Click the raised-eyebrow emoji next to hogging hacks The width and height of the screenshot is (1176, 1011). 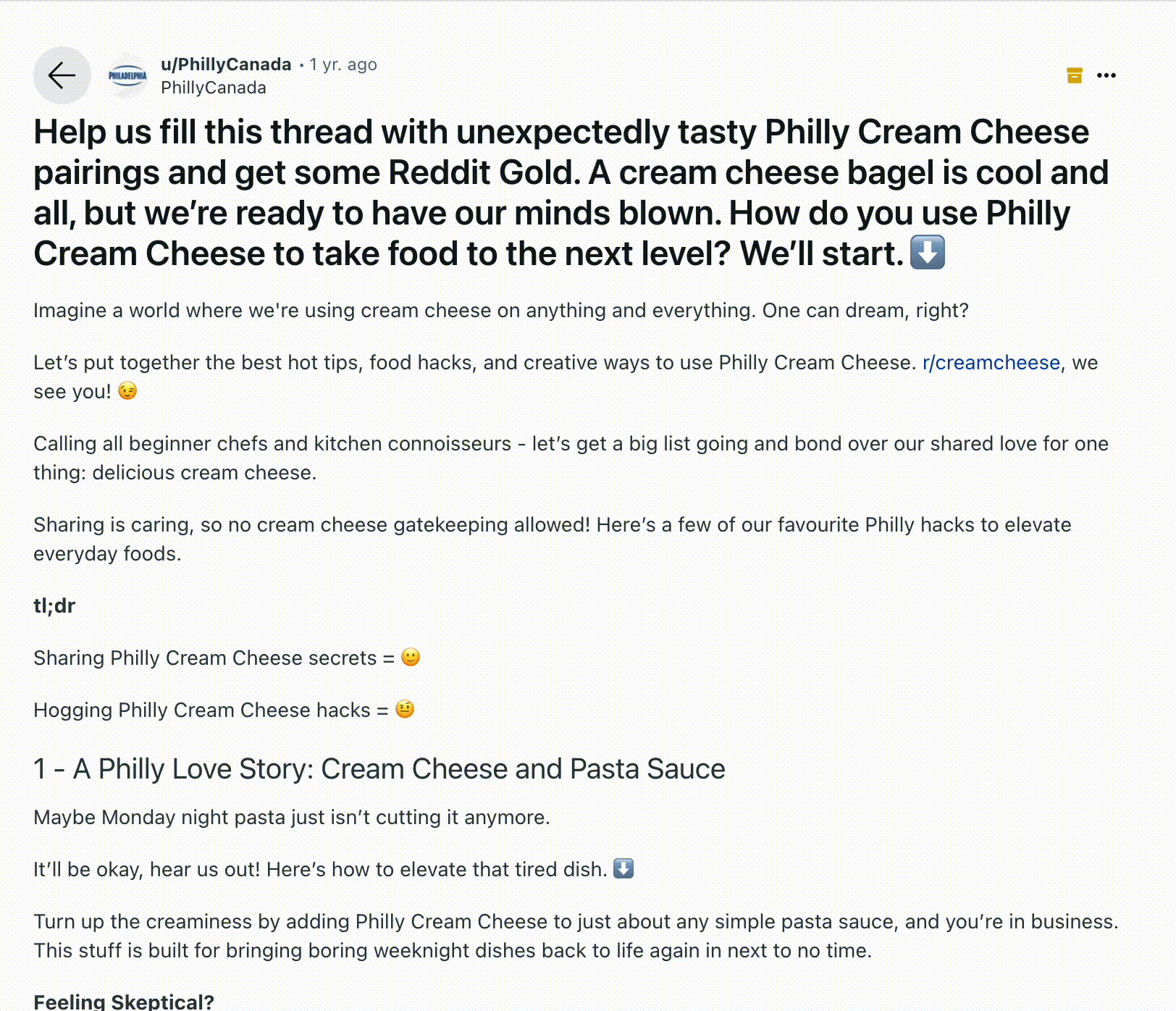(x=406, y=710)
